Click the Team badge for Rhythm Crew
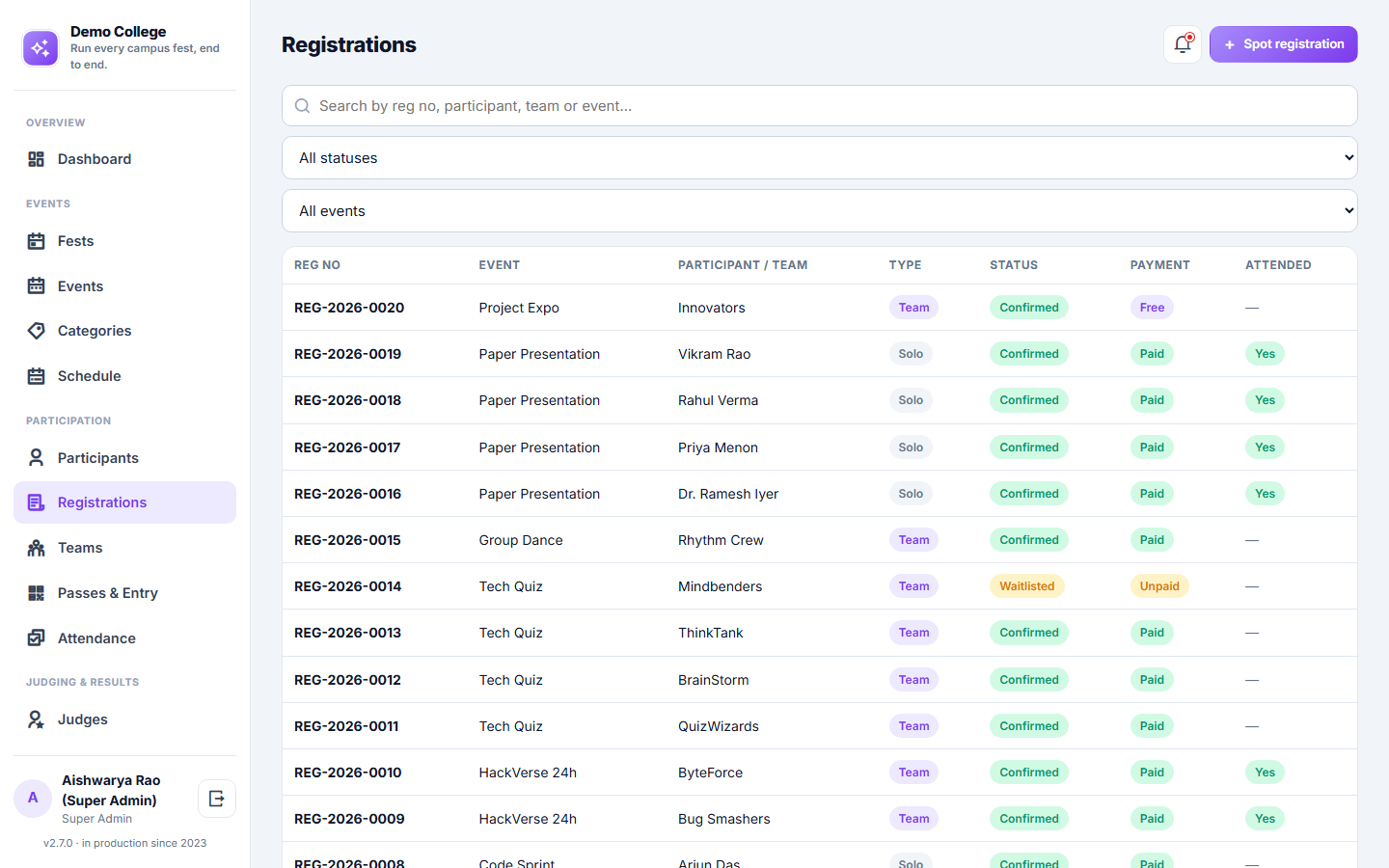Viewport: 1389px width, 868px height. pyautogui.click(x=913, y=540)
